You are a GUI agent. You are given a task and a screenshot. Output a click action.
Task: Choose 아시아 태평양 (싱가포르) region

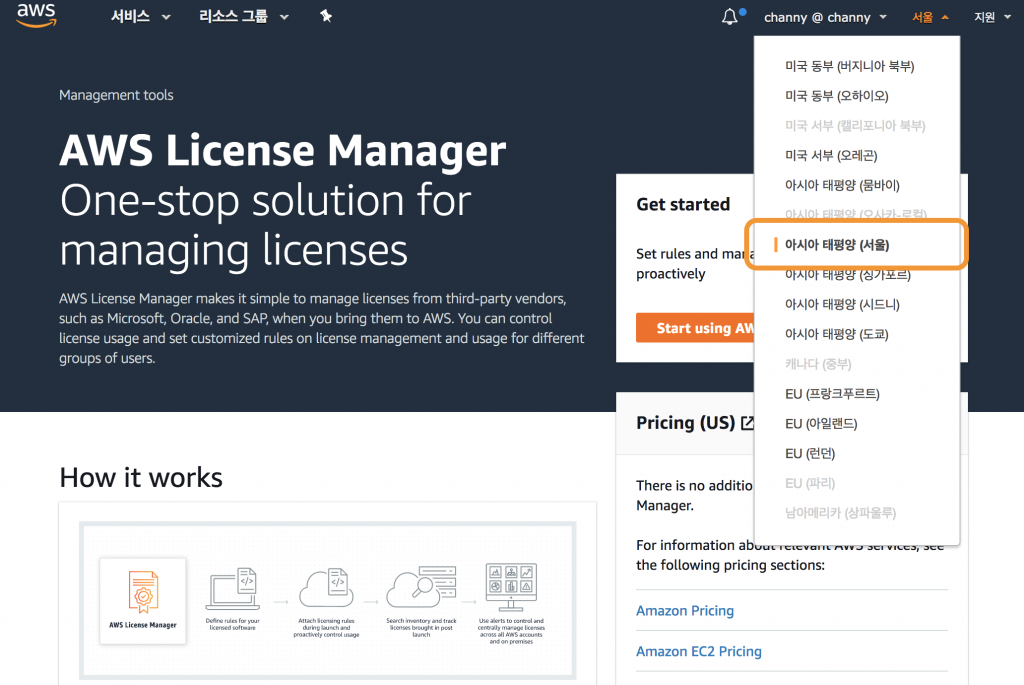click(x=848, y=276)
